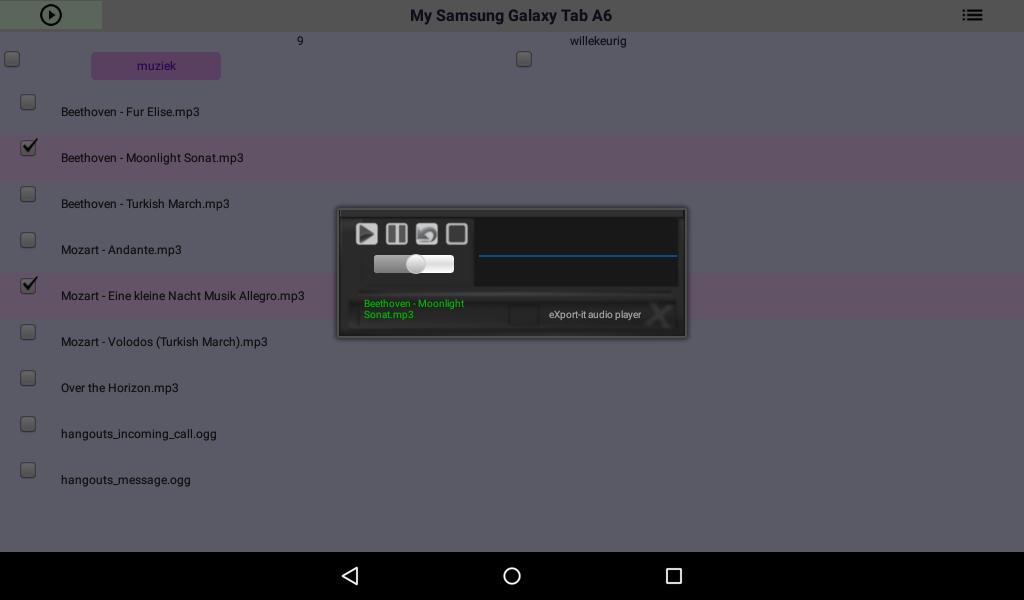Click the eXport-it audio player label
1024x600 pixels.
[x=594, y=315]
